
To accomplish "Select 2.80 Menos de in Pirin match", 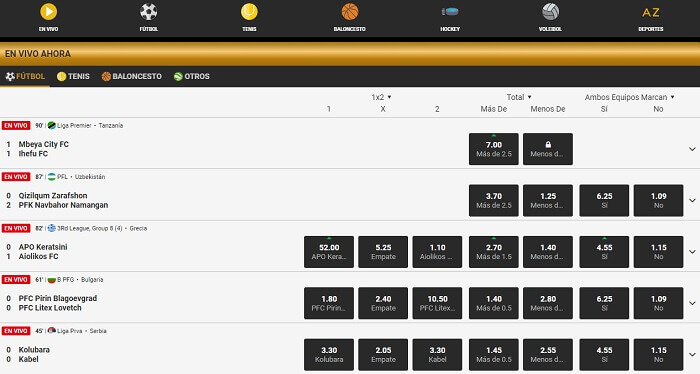I will point(548,303).
